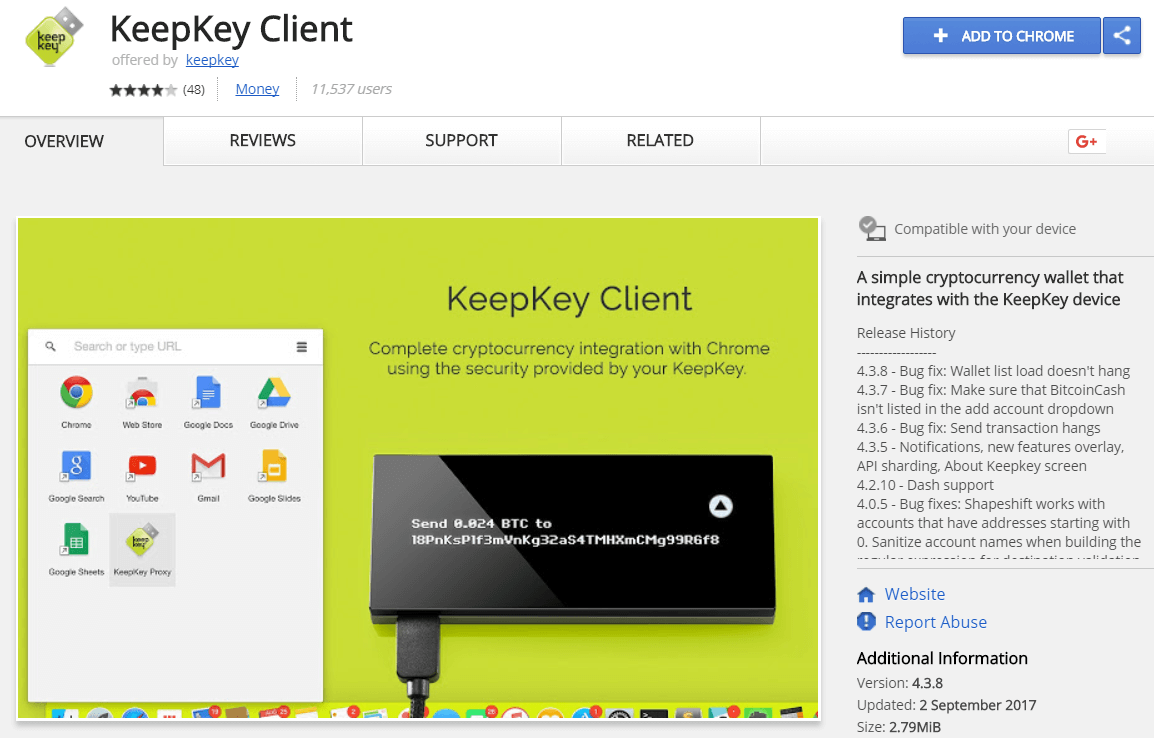
Task: Click the hamburger menu icon in the launcher
Action: (302, 347)
